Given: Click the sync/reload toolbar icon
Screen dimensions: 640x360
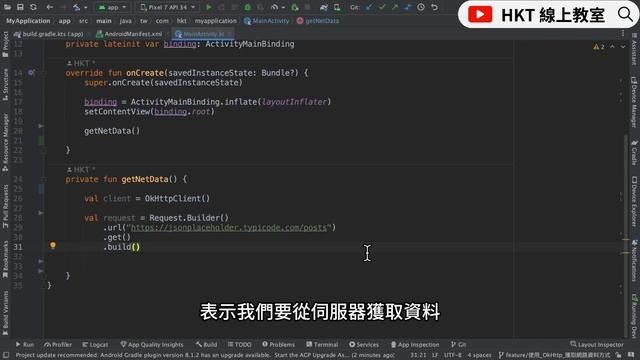Looking at the screenshot, I should (33, 7).
